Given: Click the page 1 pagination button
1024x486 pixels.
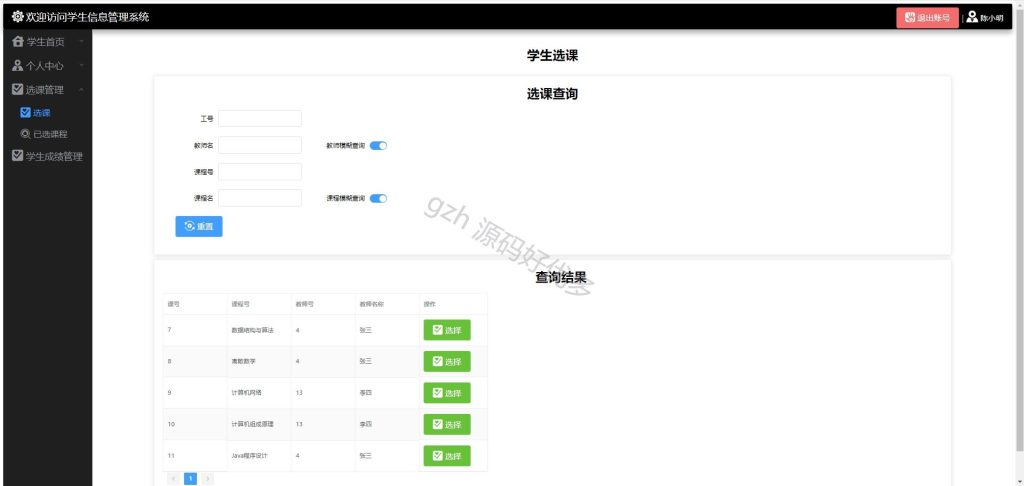Looking at the screenshot, I should click(x=190, y=479).
